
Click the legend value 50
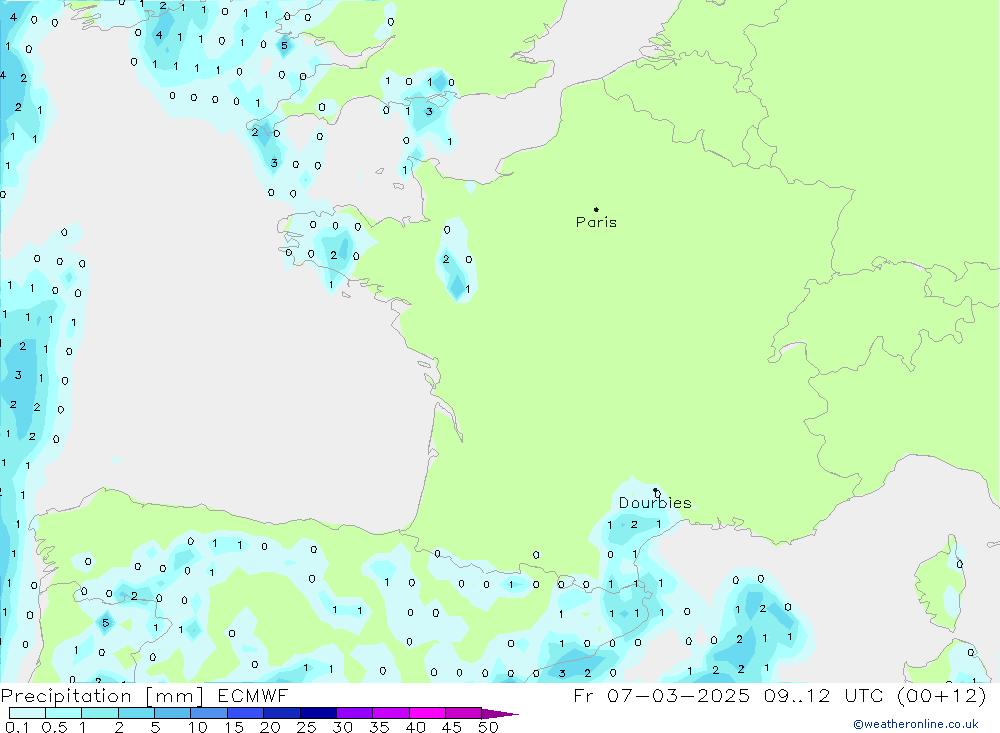[x=488, y=727]
